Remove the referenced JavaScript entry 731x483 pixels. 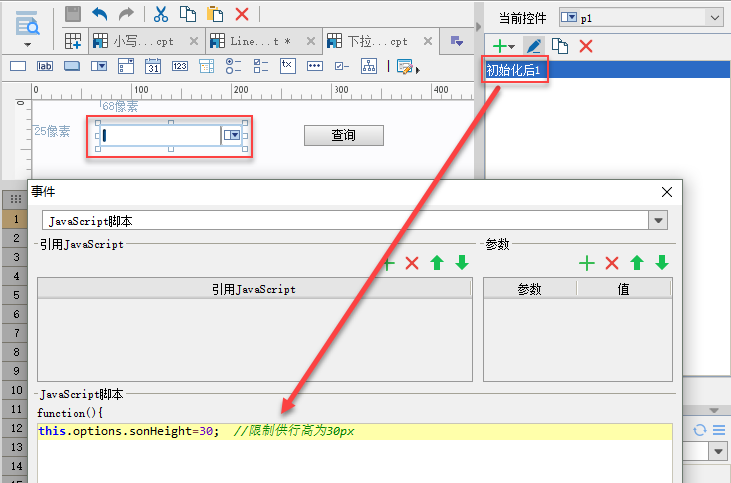[412, 263]
